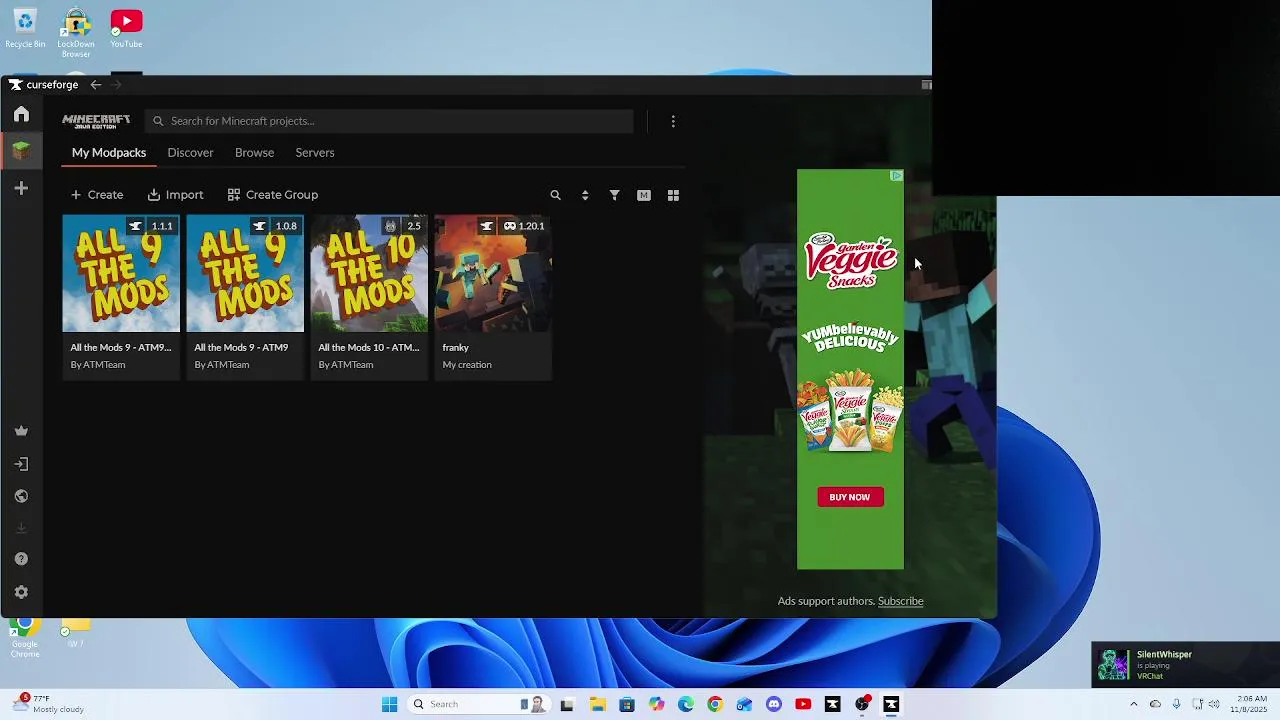Open Microsoft Store from the taskbar
The image size is (1280, 720).
click(627, 704)
